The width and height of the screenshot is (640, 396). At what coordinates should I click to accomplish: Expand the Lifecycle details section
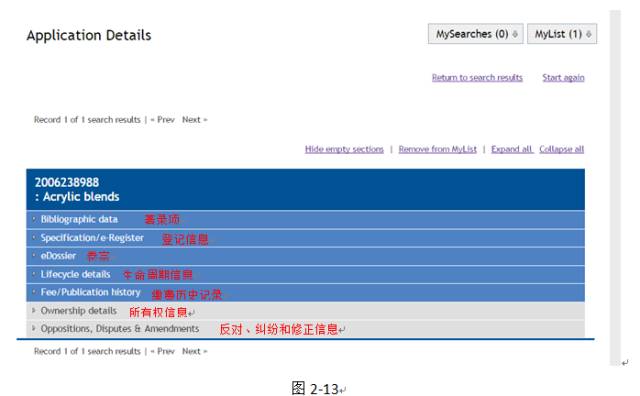305,274
